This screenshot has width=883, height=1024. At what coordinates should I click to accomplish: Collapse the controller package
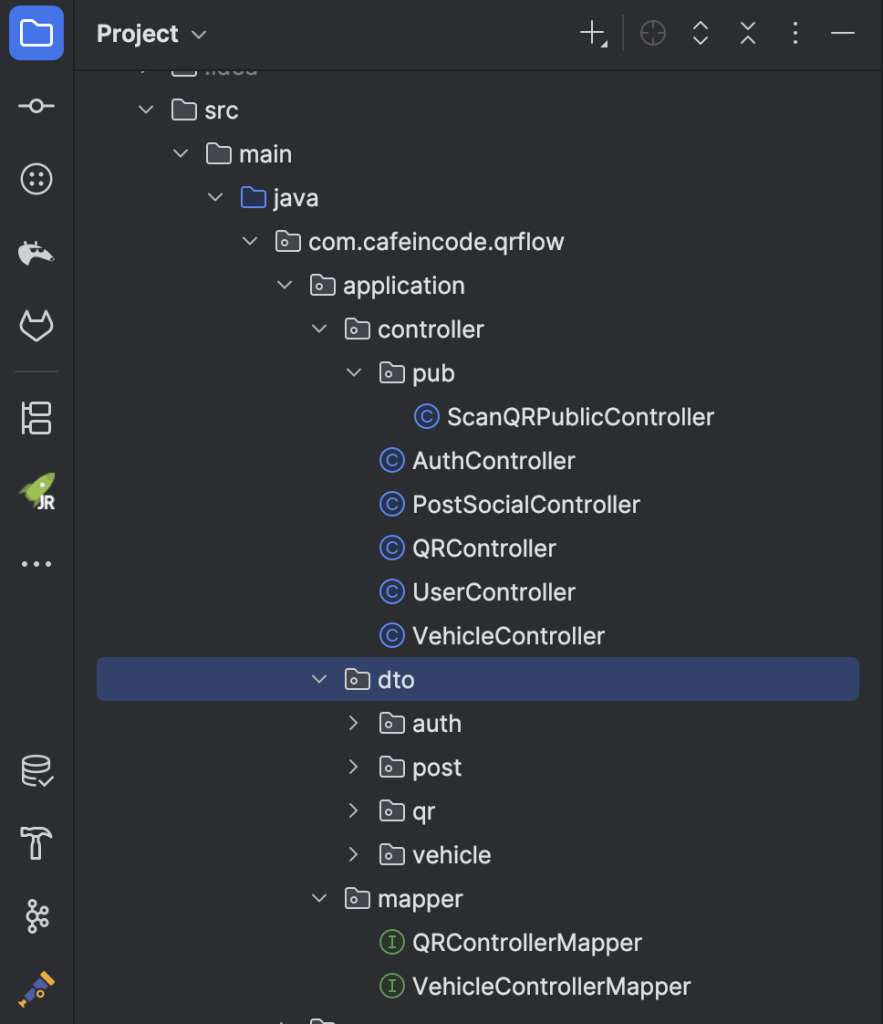click(319, 329)
